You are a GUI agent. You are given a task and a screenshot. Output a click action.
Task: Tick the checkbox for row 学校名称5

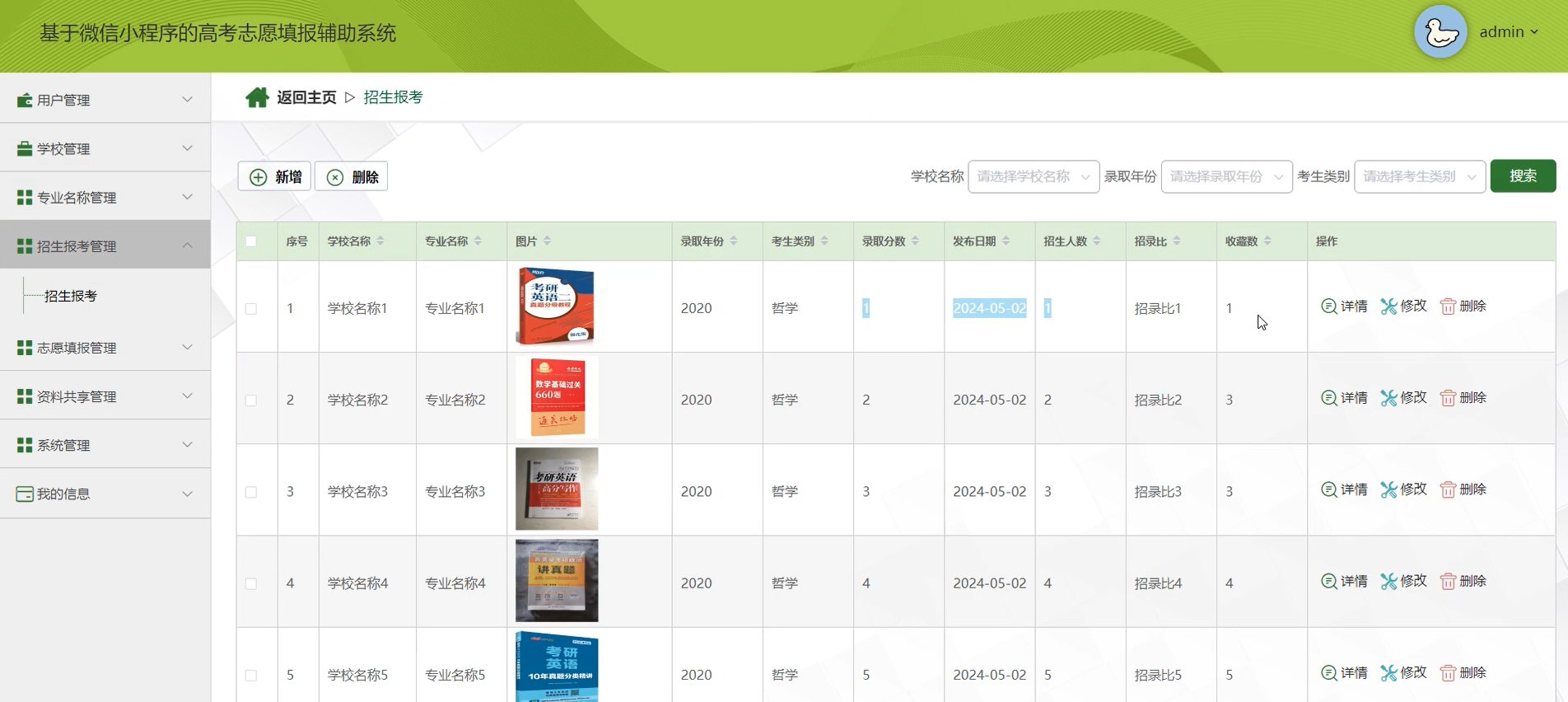coord(251,676)
